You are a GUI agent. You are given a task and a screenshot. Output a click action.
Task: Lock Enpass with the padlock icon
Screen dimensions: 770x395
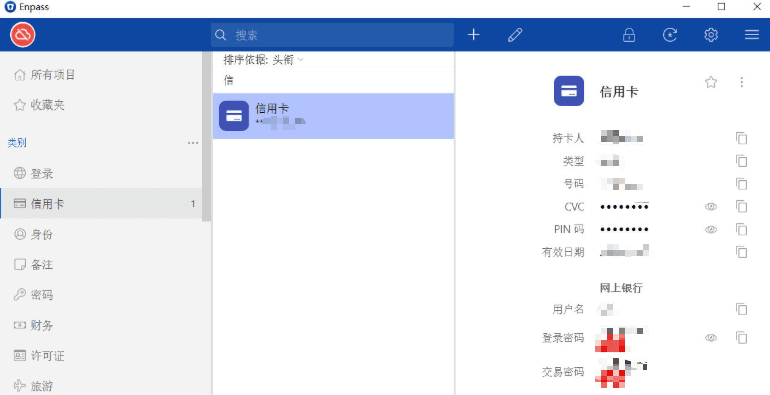[629, 35]
